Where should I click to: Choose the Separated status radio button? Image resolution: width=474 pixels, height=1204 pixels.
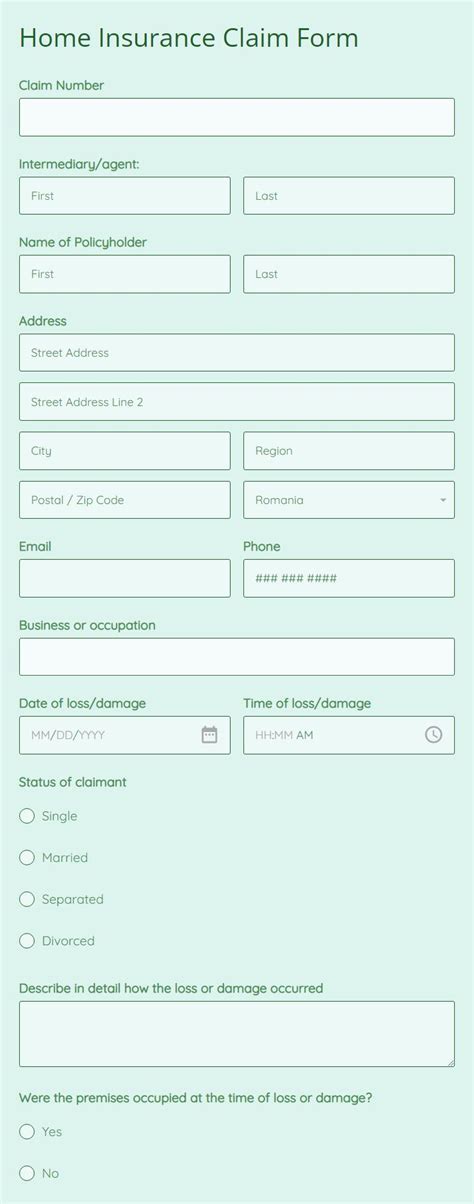tap(27, 899)
